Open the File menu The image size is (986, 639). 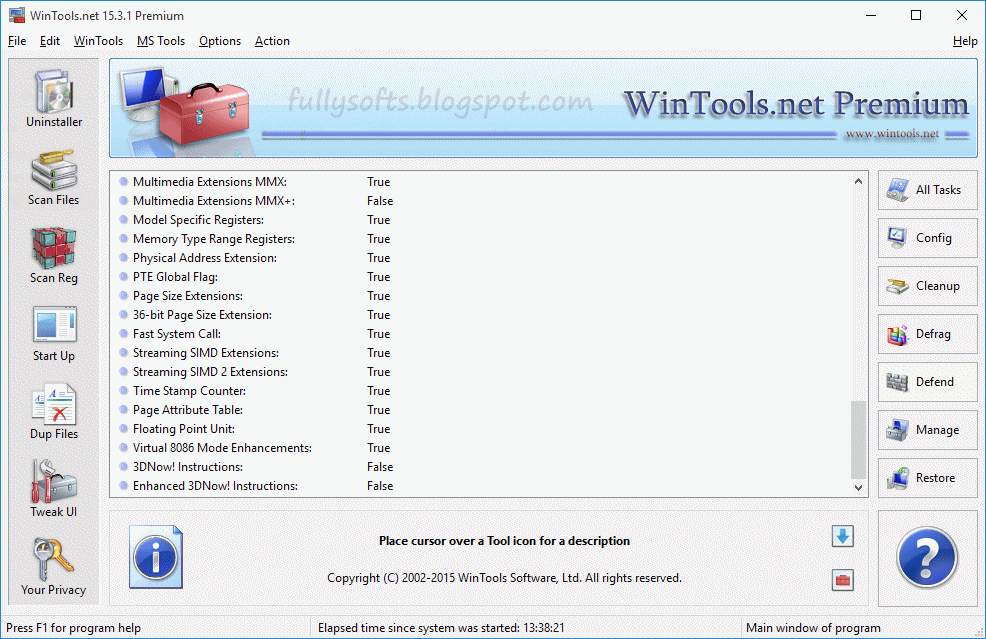click(x=17, y=41)
